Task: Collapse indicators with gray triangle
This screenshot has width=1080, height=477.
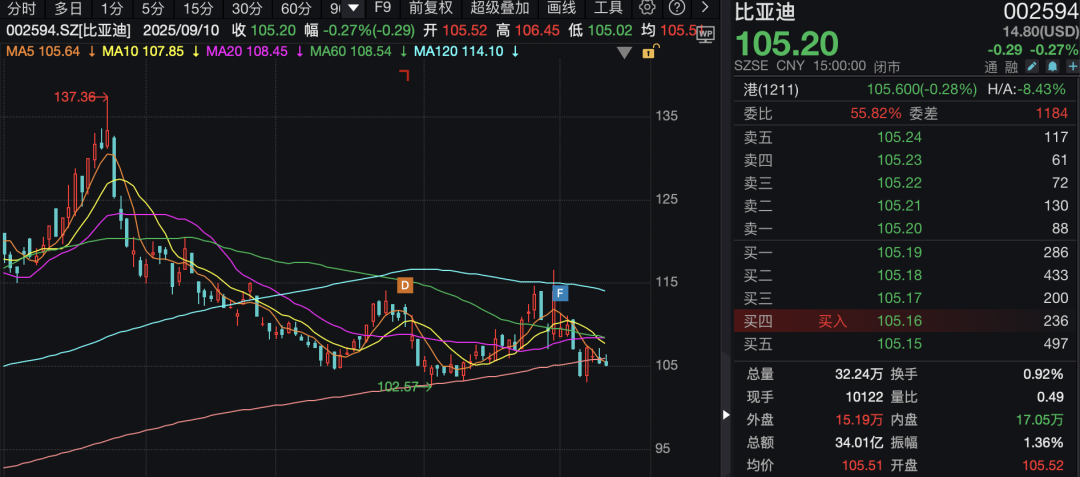Action: click(625, 52)
